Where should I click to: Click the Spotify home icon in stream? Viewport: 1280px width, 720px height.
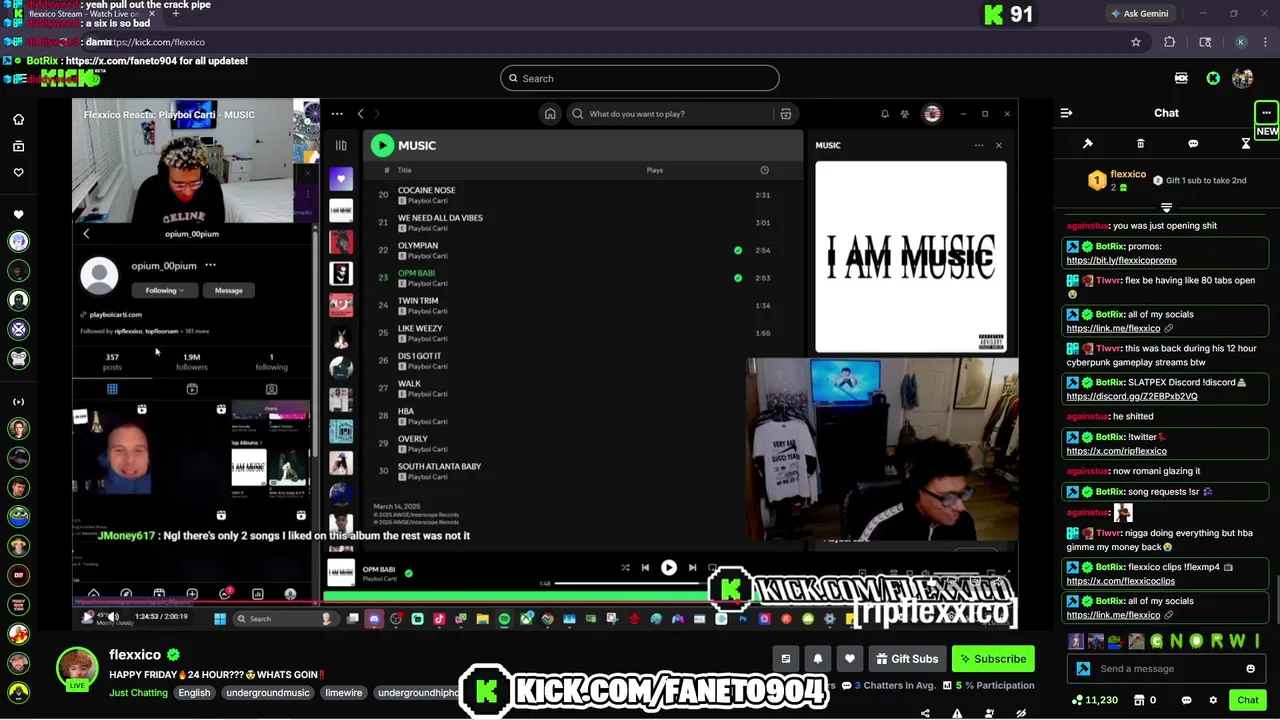pos(550,114)
